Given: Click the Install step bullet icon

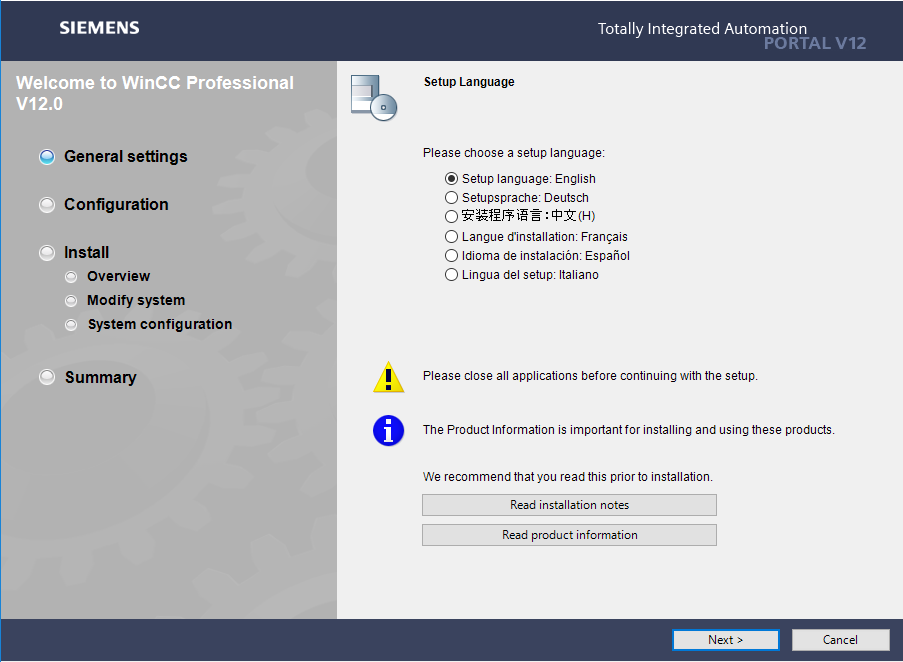Looking at the screenshot, I should click(x=47, y=253).
